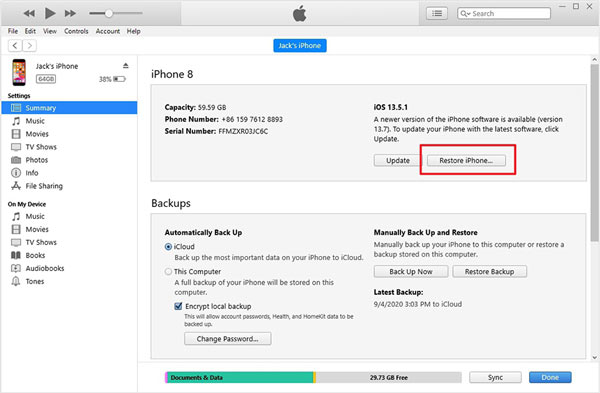Click the Back Up Now button
The width and height of the screenshot is (600, 393).
(411, 272)
